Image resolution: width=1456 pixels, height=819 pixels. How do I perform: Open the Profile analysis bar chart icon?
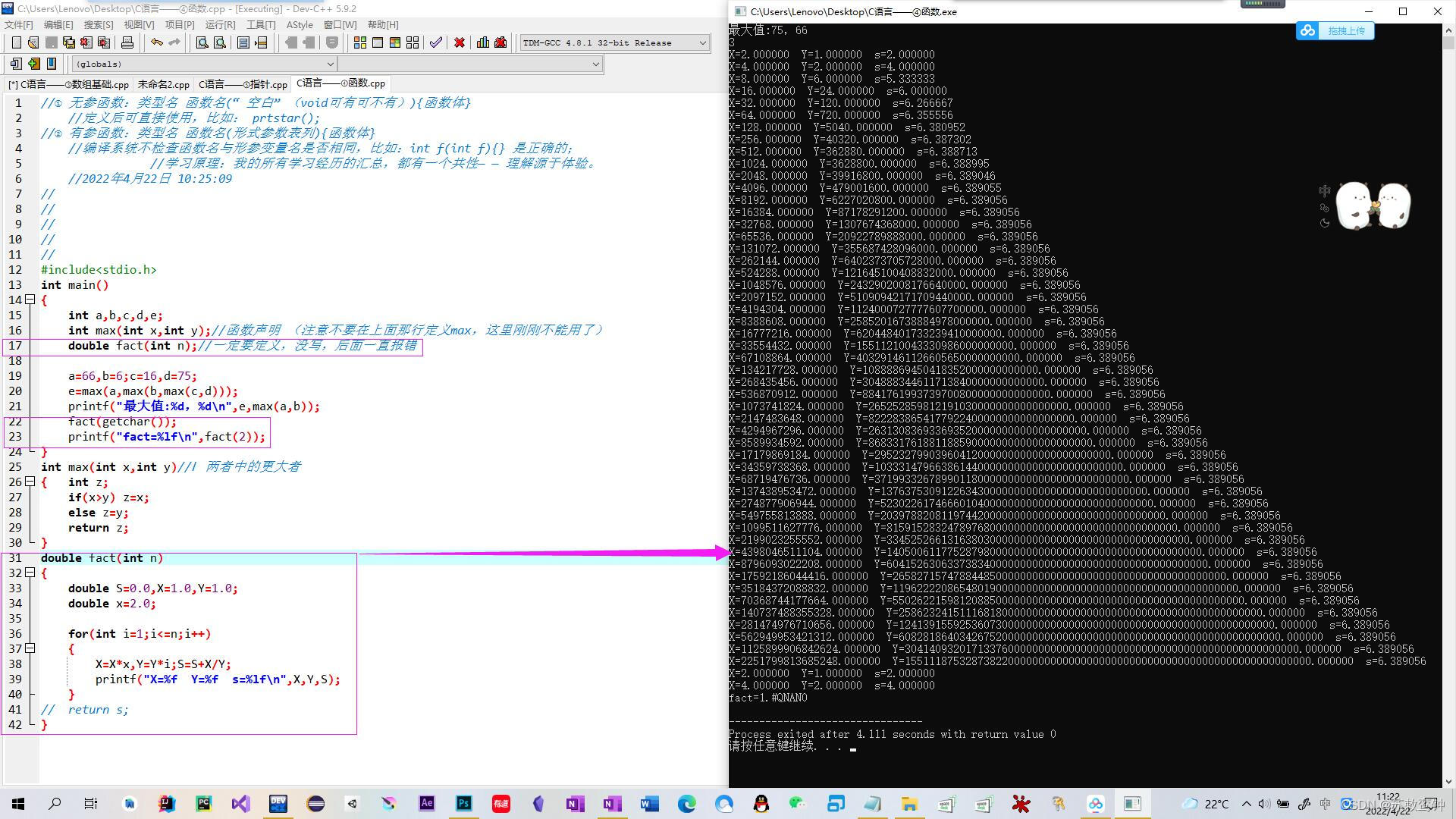482,42
